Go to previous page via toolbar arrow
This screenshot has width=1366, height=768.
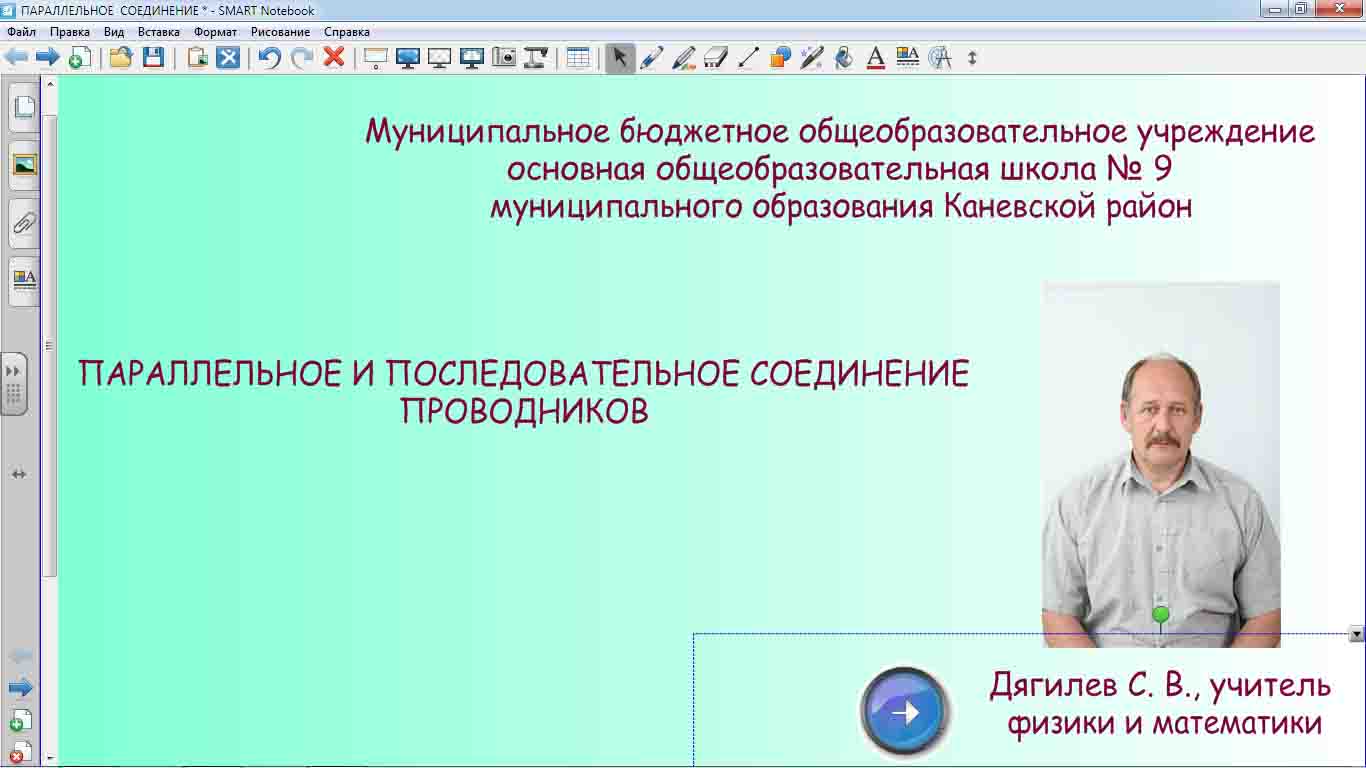point(15,57)
